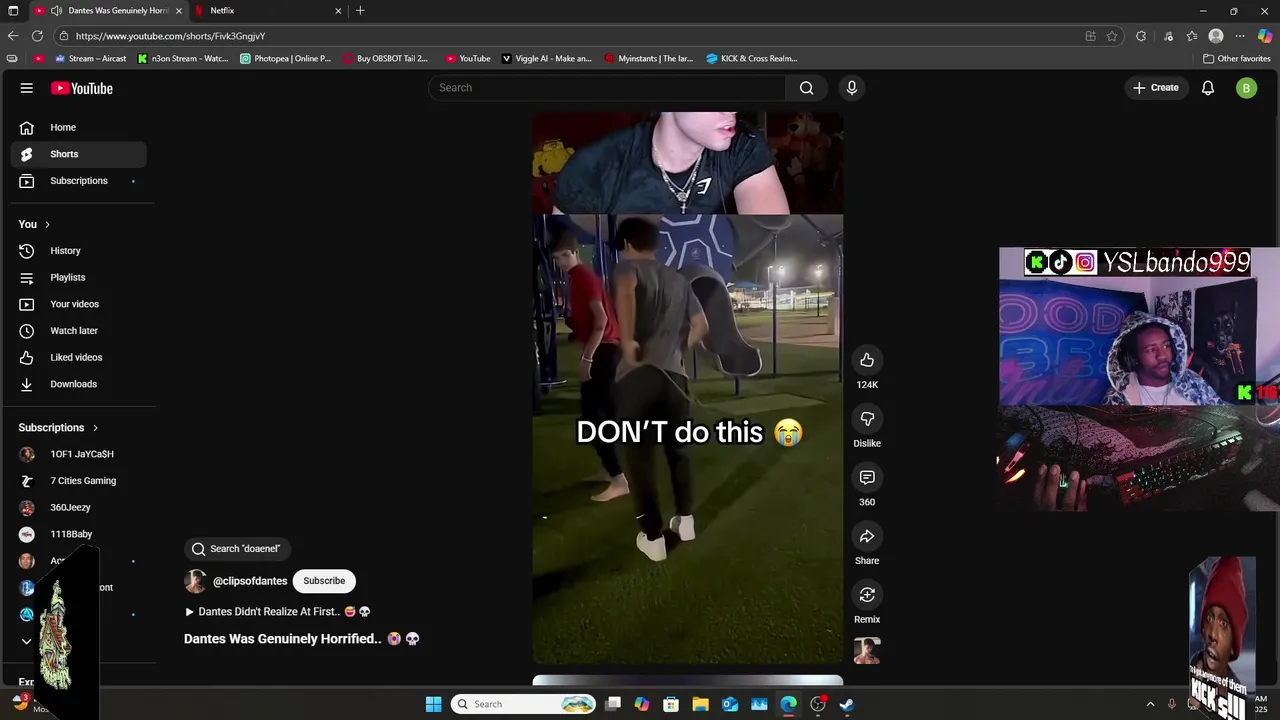Start voice search with the microphone

(x=852, y=88)
